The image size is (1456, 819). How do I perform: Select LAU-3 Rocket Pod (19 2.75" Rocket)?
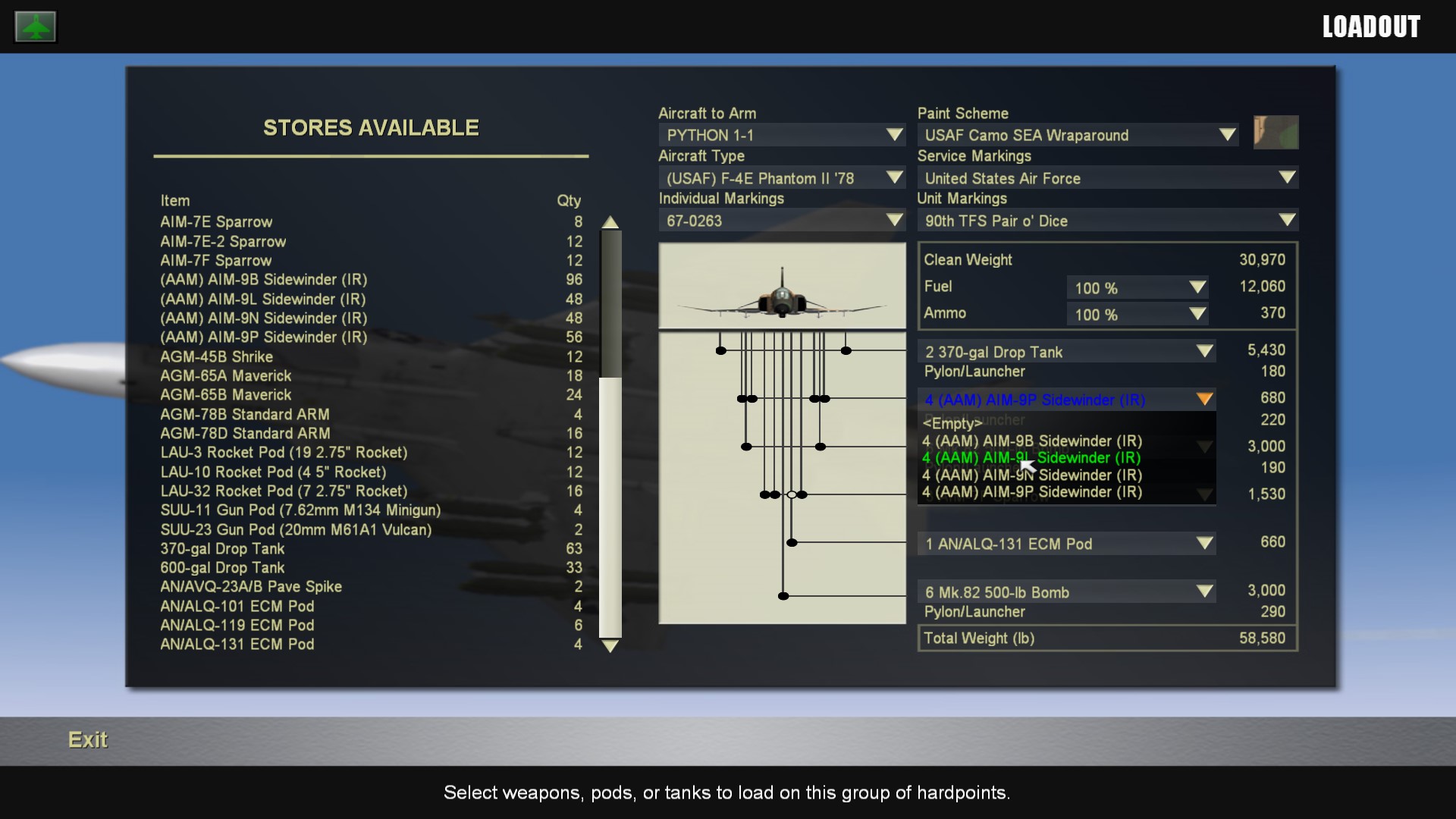(371, 453)
